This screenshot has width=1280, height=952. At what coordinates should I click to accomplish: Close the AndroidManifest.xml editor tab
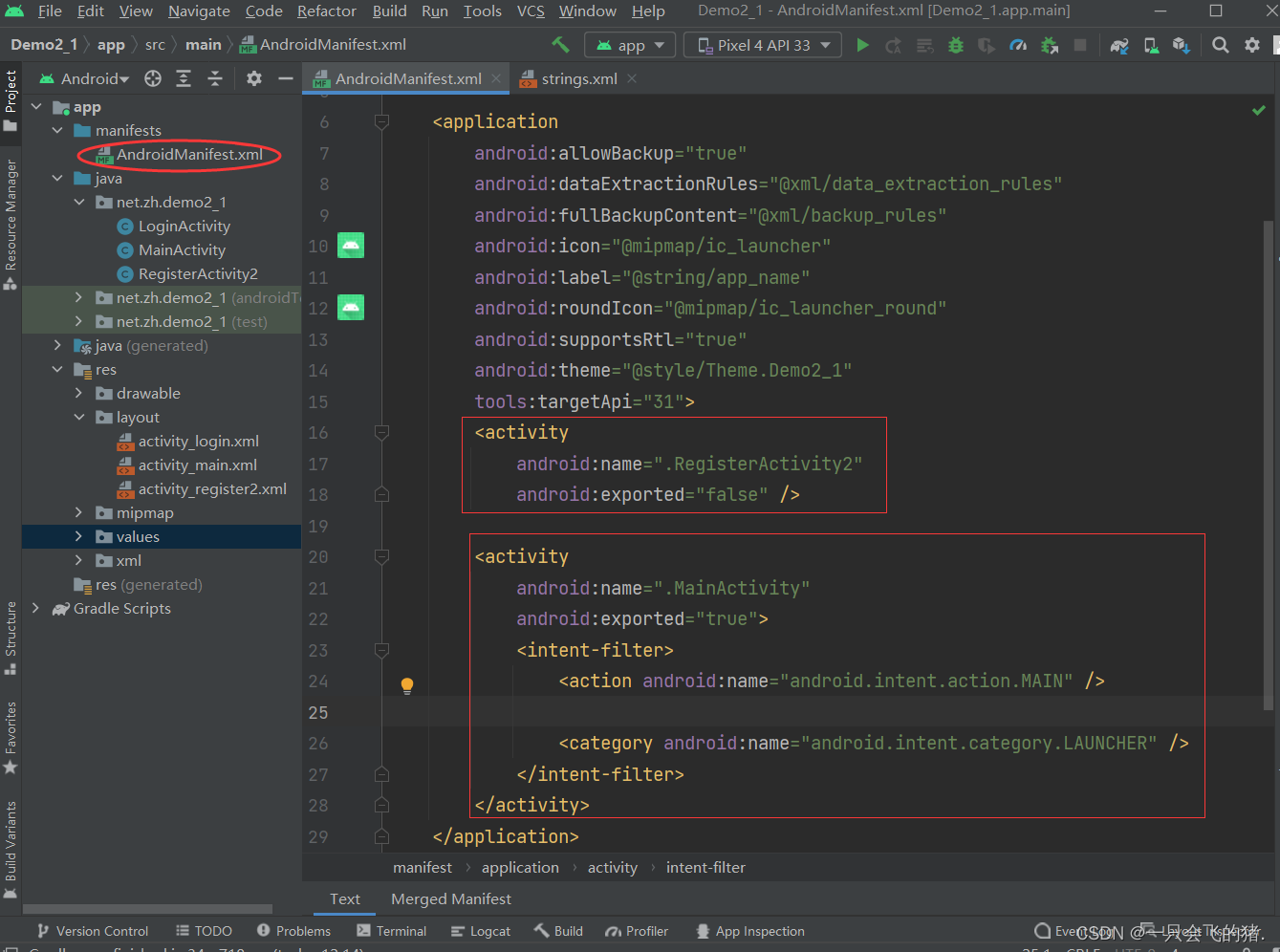[496, 78]
